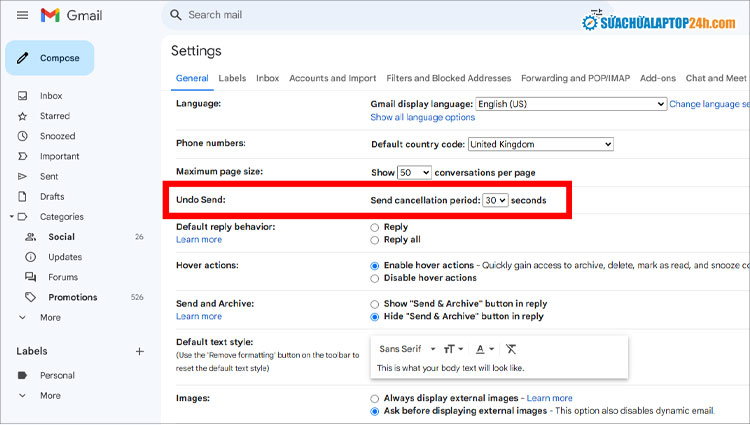
Task: Open Starred mail via star icon
Action: pyautogui.click(x=23, y=116)
